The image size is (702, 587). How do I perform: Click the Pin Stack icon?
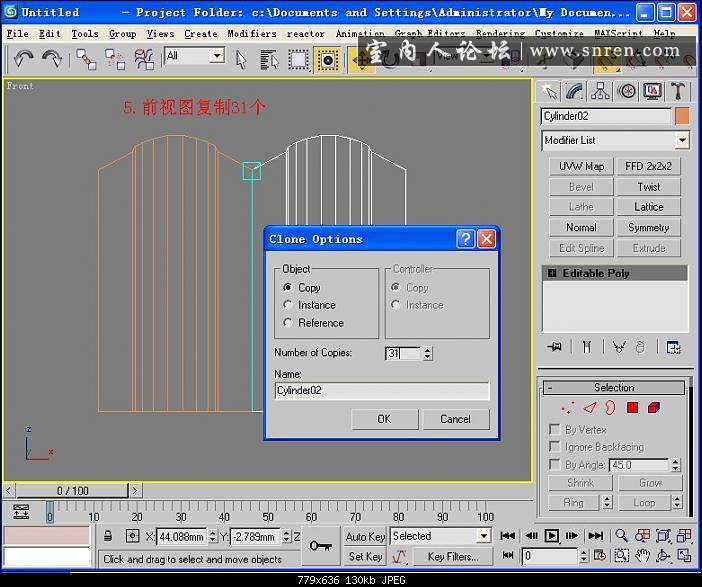tap(554, 347)
